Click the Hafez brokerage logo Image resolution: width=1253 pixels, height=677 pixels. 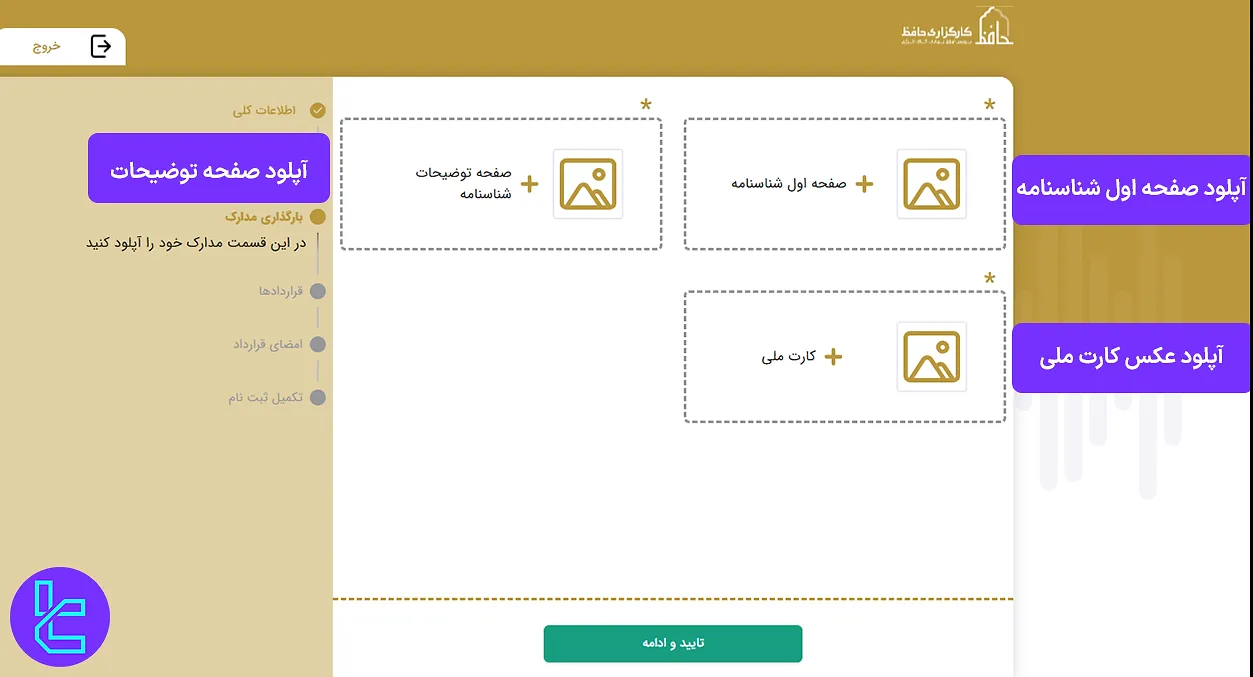pos(957,29)
